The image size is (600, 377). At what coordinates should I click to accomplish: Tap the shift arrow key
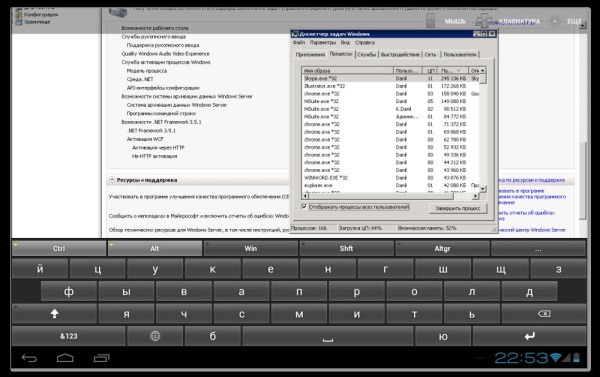point(54,314)
